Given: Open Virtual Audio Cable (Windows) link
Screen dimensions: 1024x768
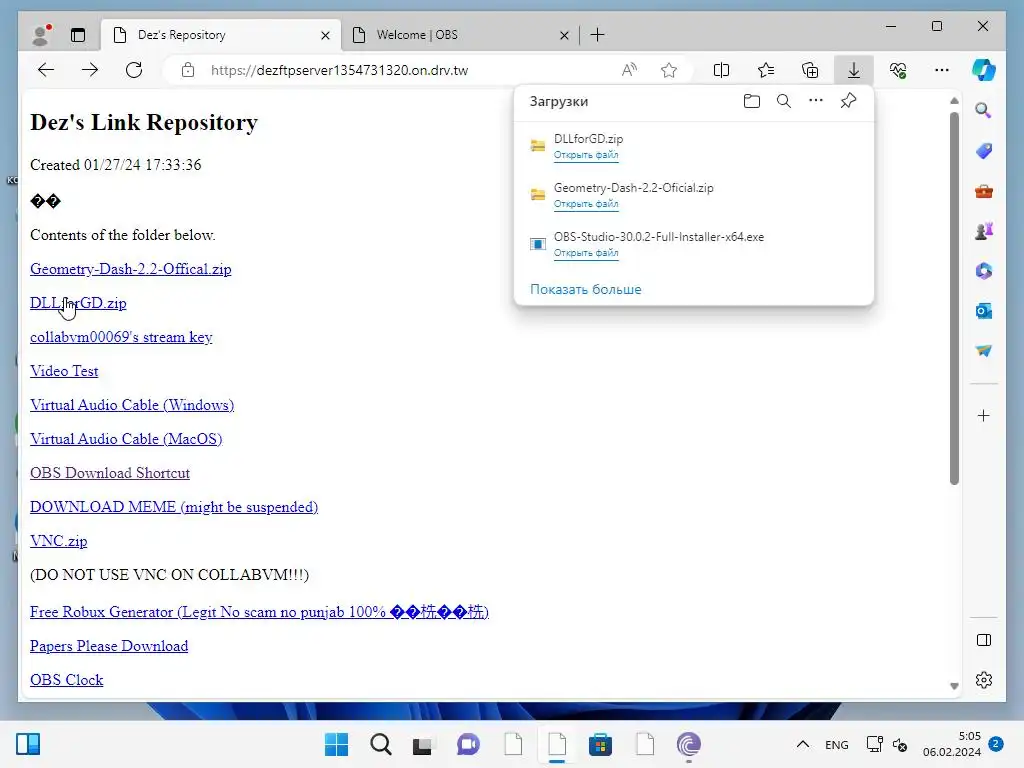Looking at the screenshot, I should tap(132, 405).
